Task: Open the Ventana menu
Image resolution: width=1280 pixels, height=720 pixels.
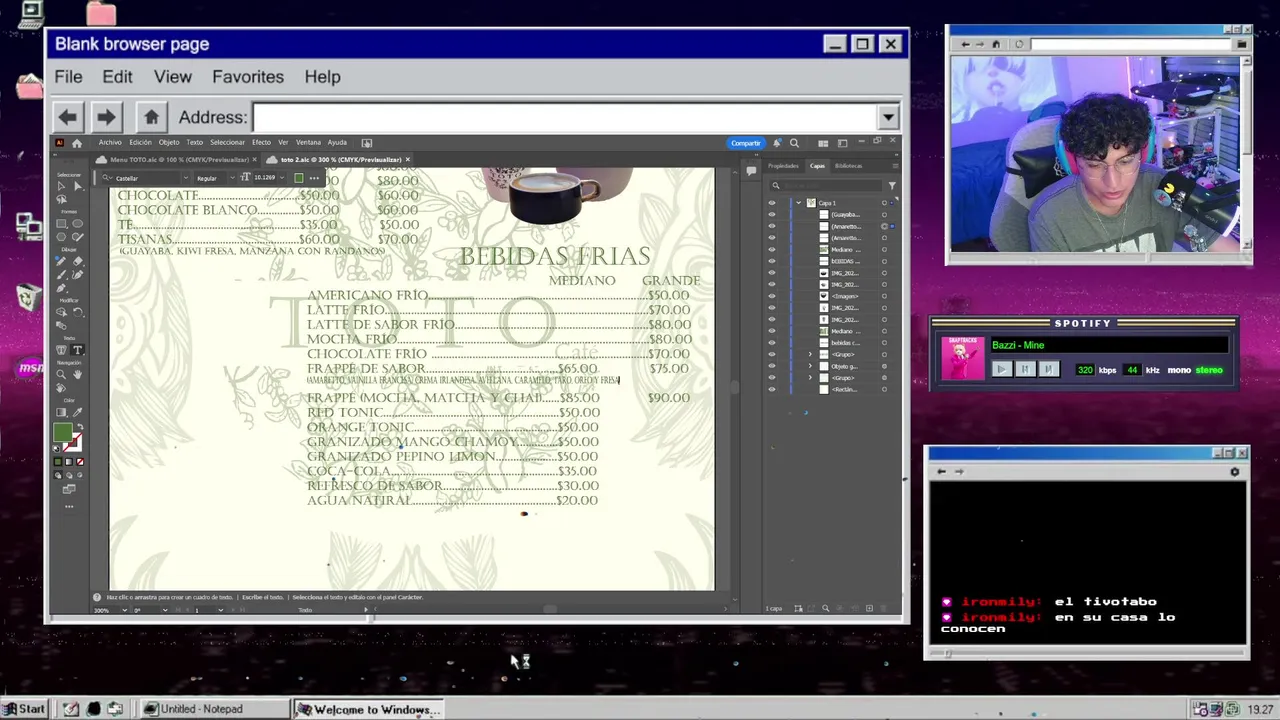Action: coord(308,142)
